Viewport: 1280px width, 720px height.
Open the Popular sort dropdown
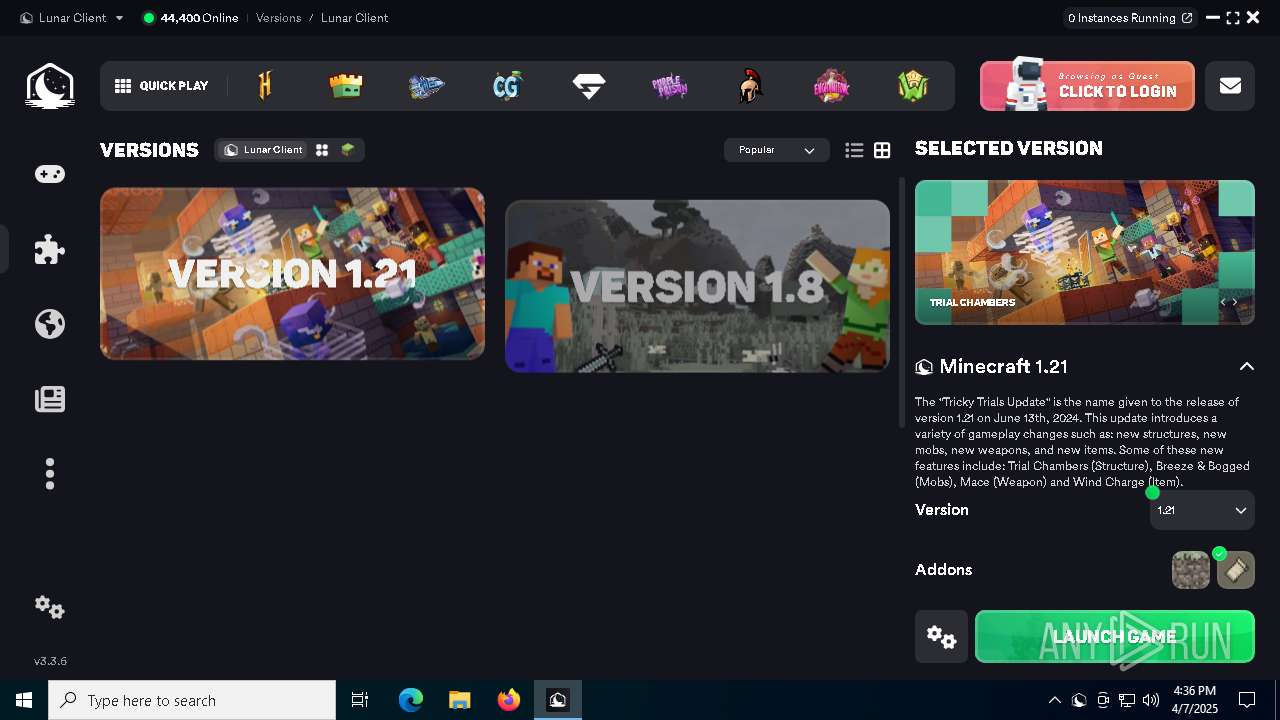tap(777, 150)
